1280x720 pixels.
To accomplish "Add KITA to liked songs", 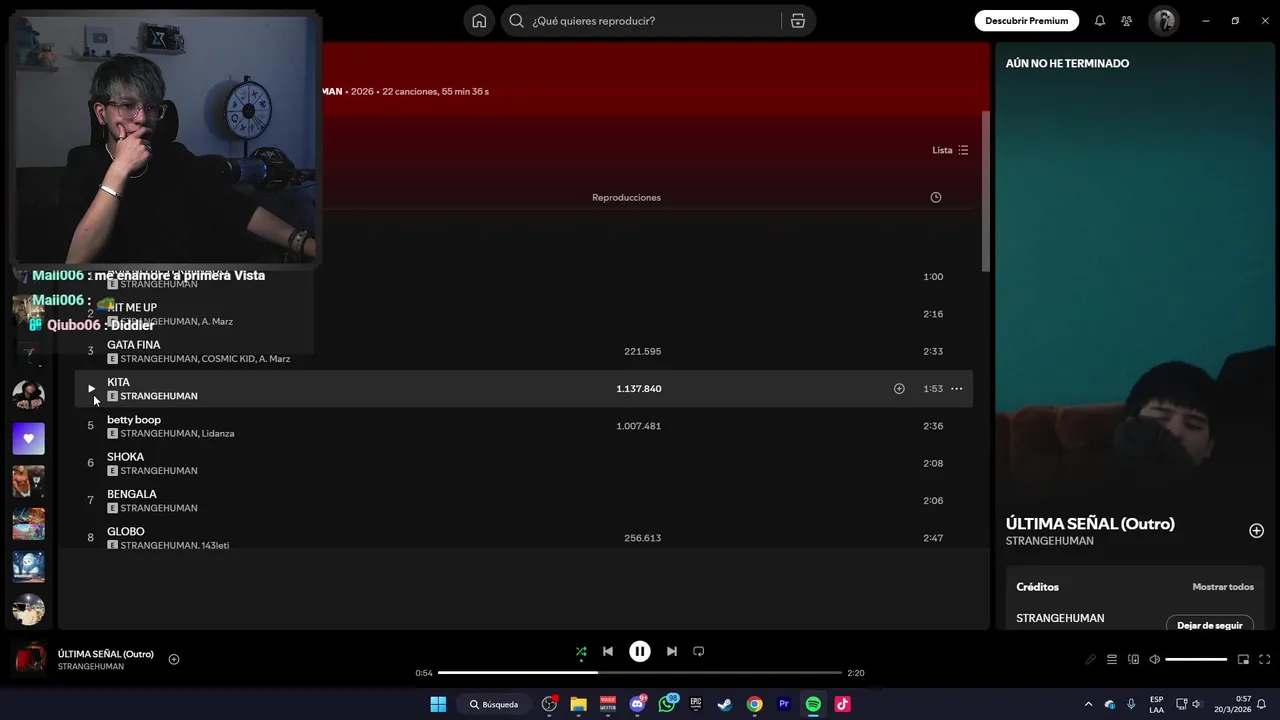I will [899, 388].
